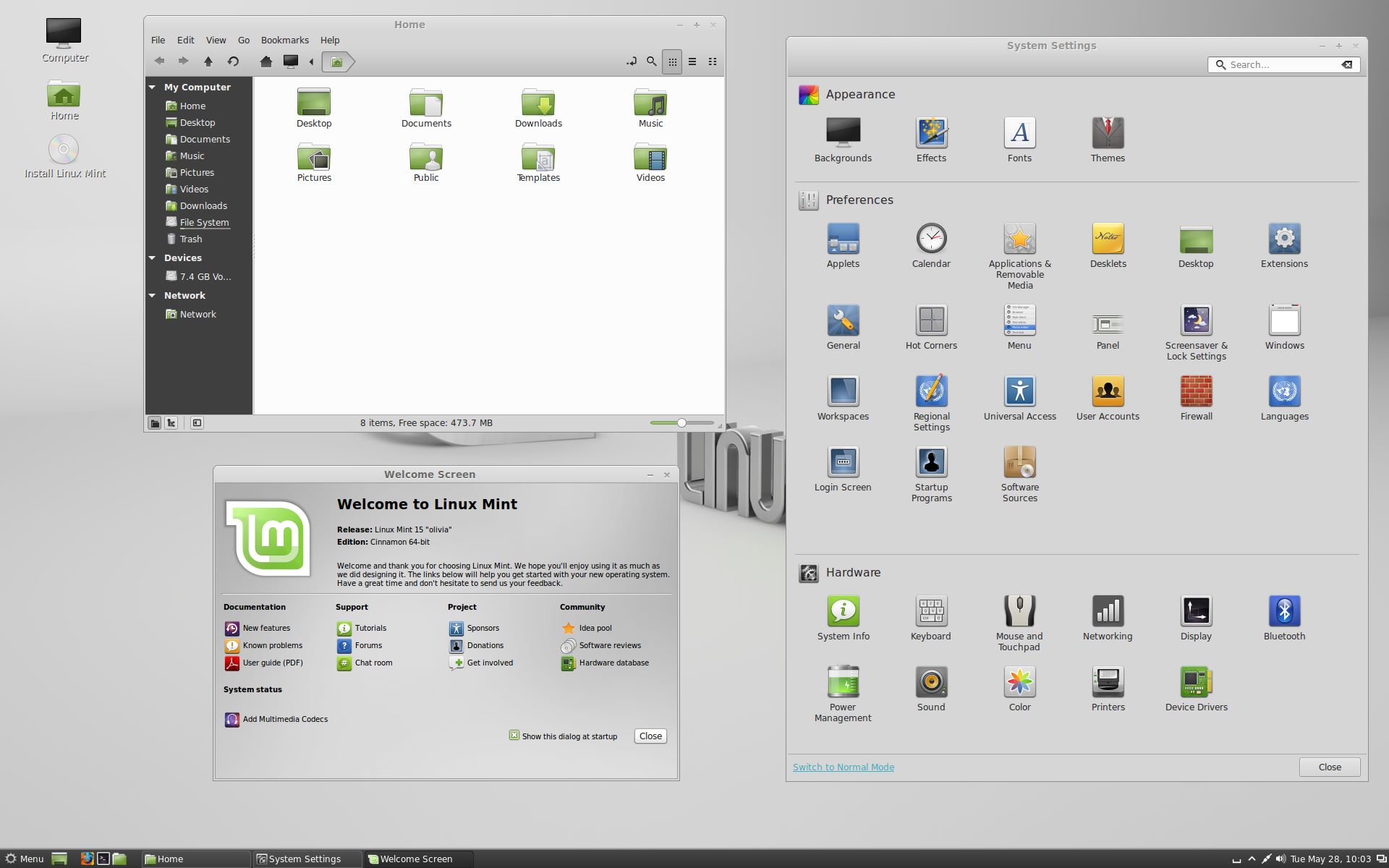Viewport: 1389px width, 868px height.
Task: Show tree view sidebar button
Action: point(171,423)
